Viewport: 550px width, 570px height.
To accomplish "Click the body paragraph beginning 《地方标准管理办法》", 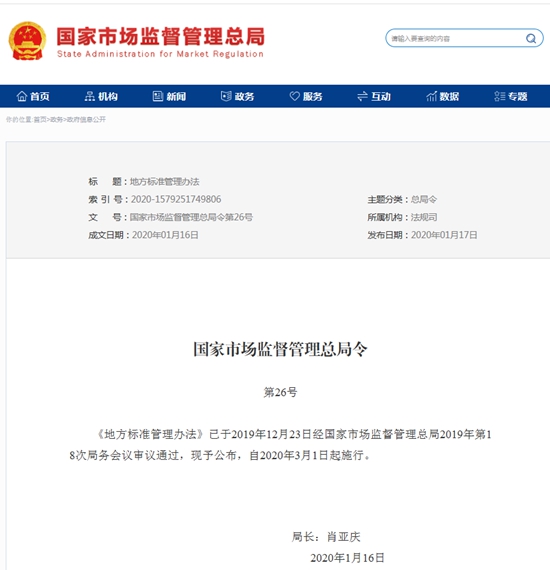I will (x=280, y=445).
